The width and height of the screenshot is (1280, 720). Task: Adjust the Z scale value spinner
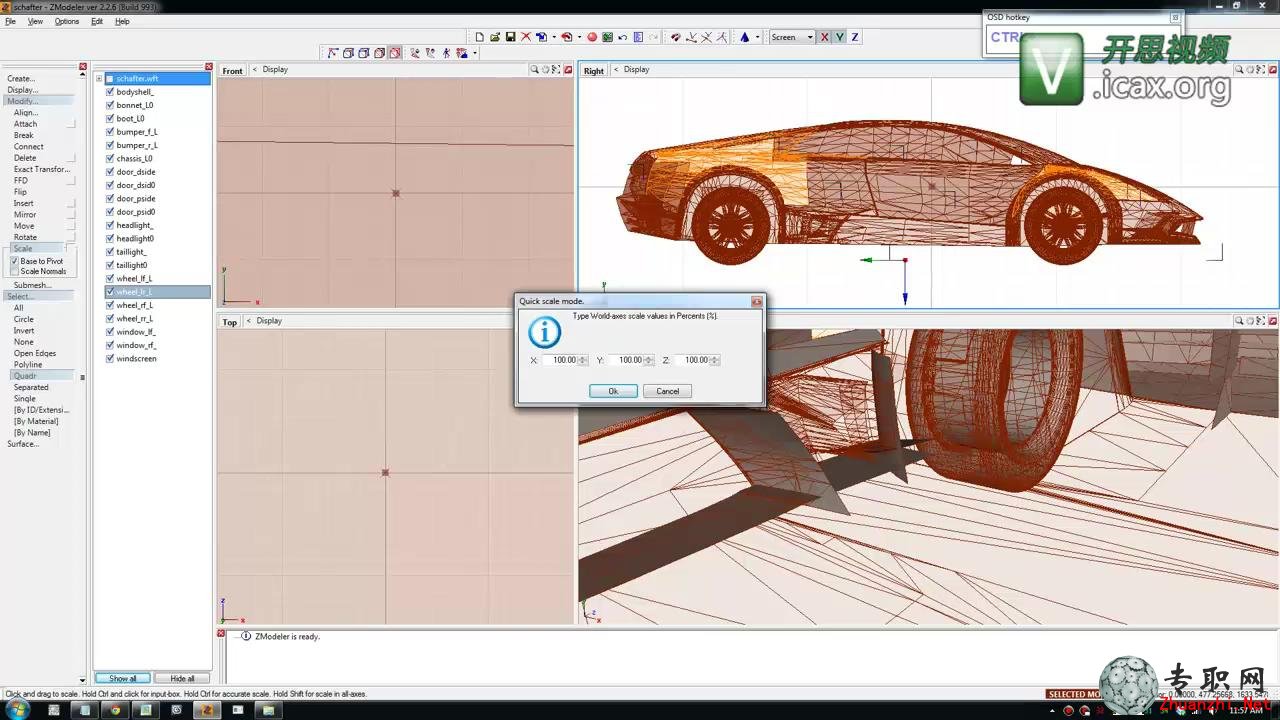(715, 360)
